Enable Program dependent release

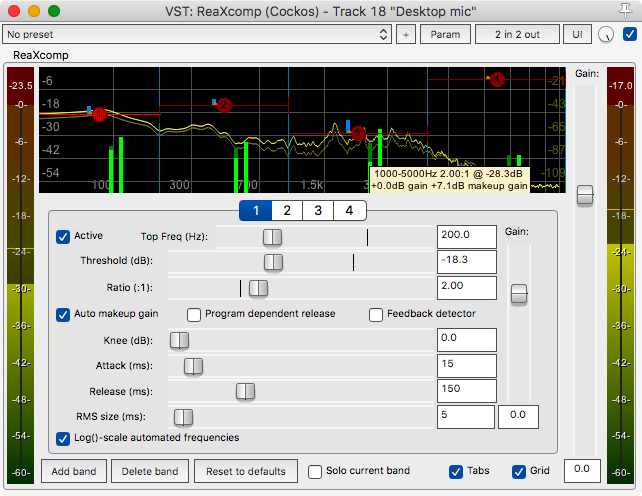pyautogui.click(x=194, y=315)
